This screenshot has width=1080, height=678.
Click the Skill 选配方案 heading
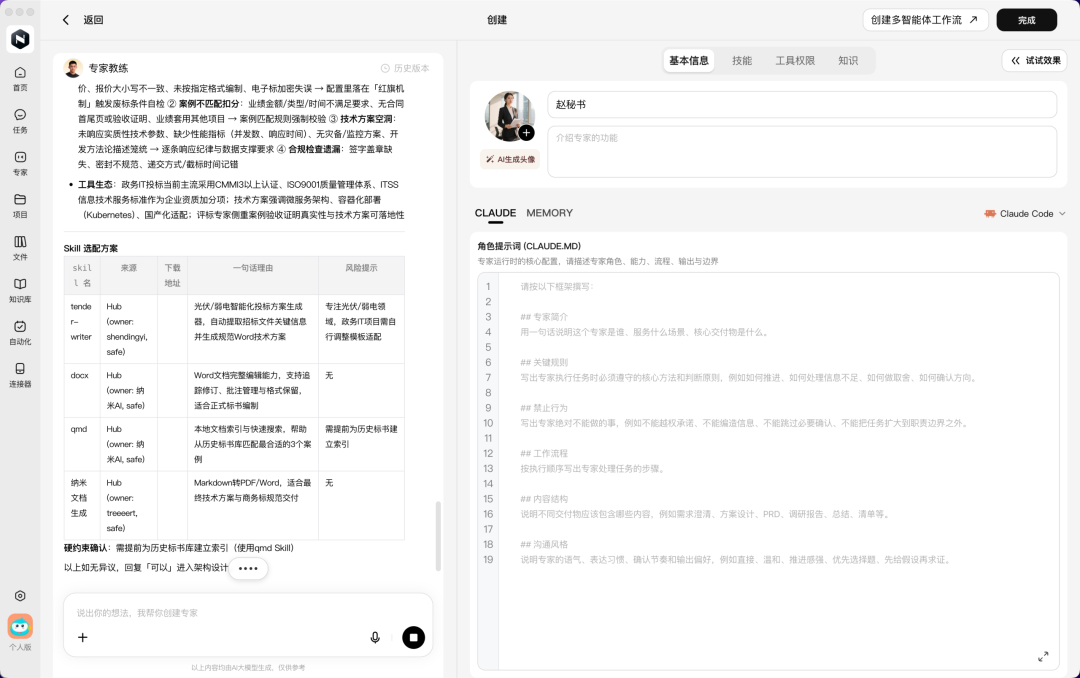click(91, 249)
